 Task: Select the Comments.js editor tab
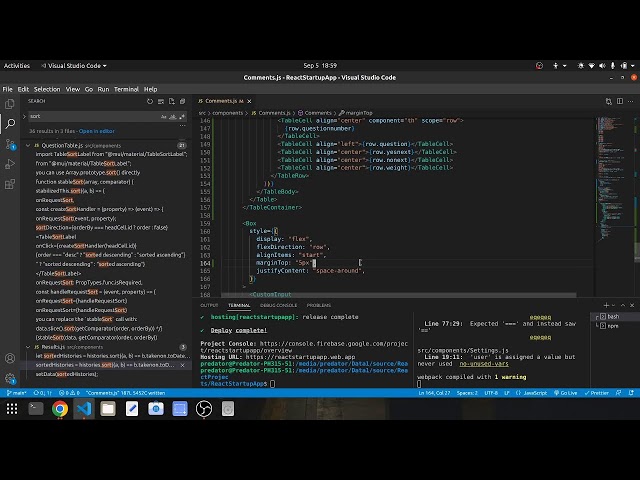coord(220,101)
